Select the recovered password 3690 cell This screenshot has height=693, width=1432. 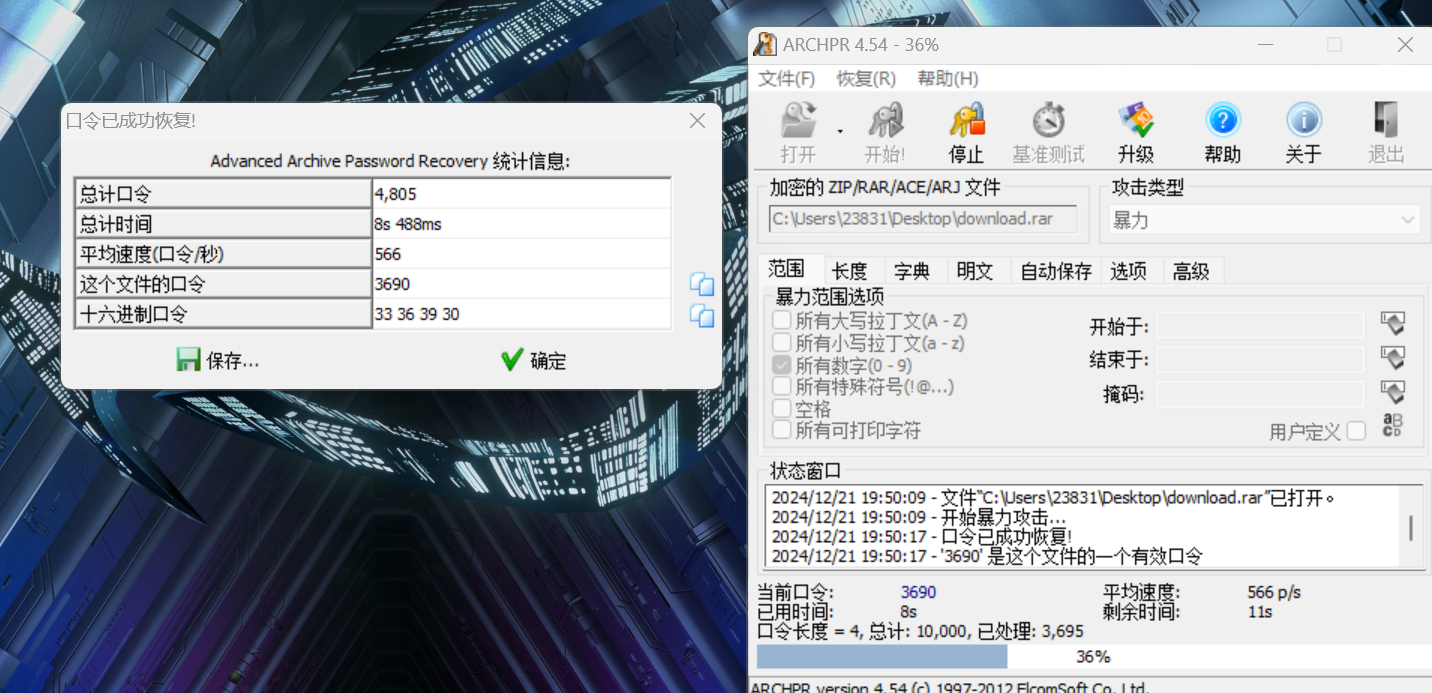click(521, 284)
